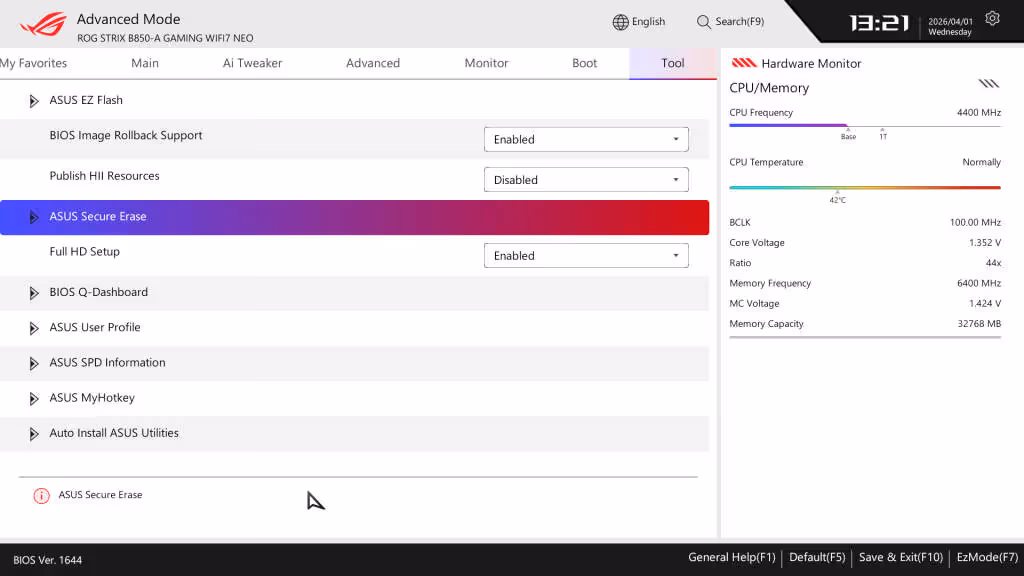
Task: Click the Hardware Monitor stripe logo
Action: coord(744,63)
